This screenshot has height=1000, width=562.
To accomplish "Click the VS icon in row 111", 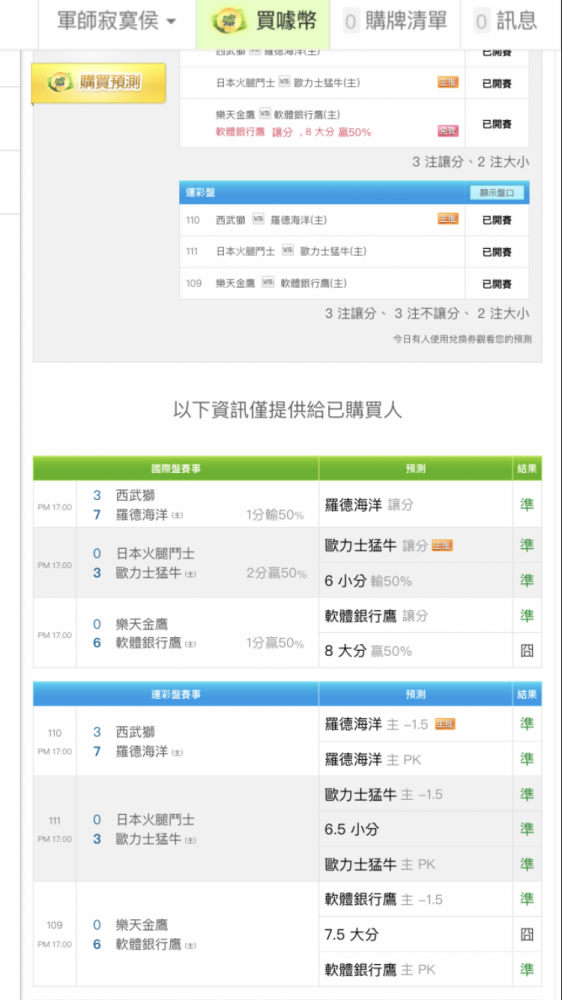I will pos(287,251).
